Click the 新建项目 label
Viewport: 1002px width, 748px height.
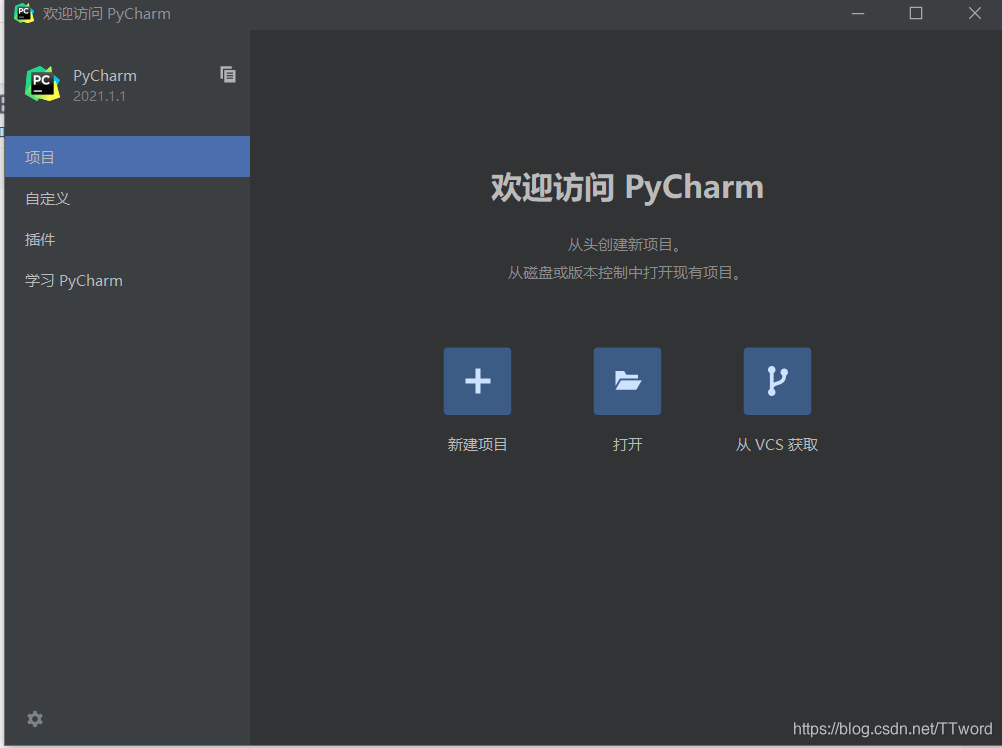point(477,445)
